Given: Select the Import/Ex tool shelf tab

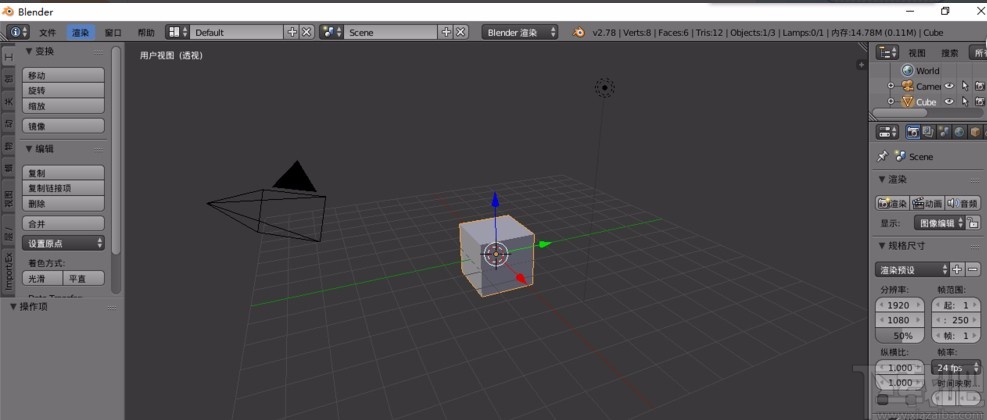Looking at the screenshot, I should 9,271.
